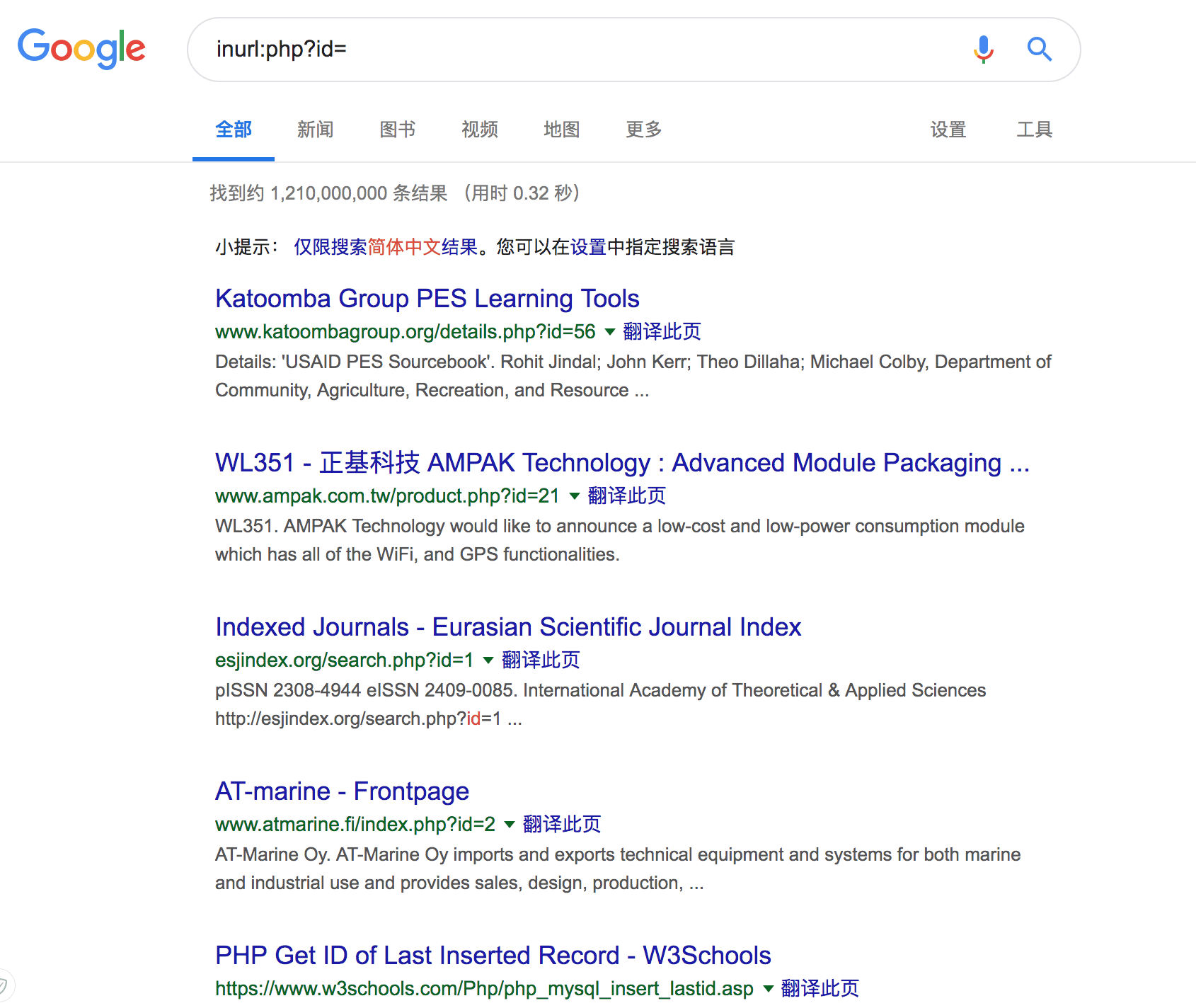1196x1008 pixels.
Task: Expand the arrow next to ampak.com.tw URL
Action: click(x=575, y=496)
